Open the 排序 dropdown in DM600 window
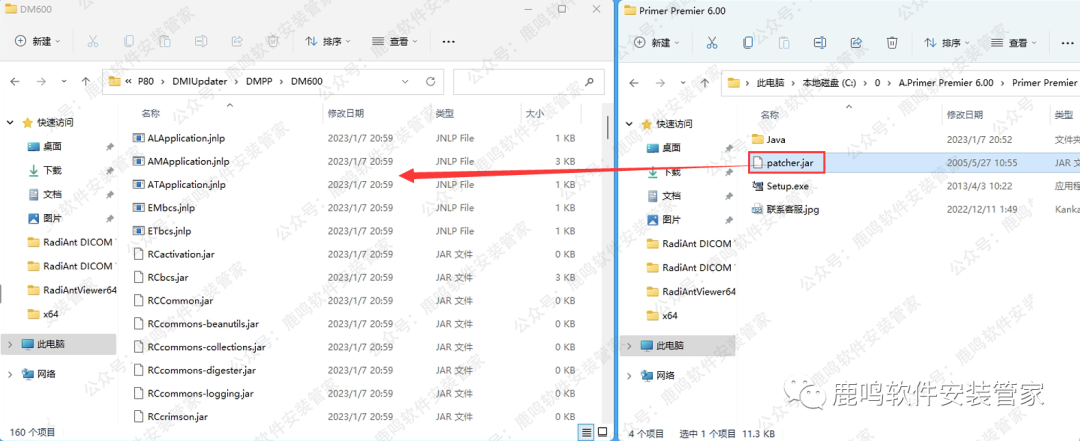 328,41
